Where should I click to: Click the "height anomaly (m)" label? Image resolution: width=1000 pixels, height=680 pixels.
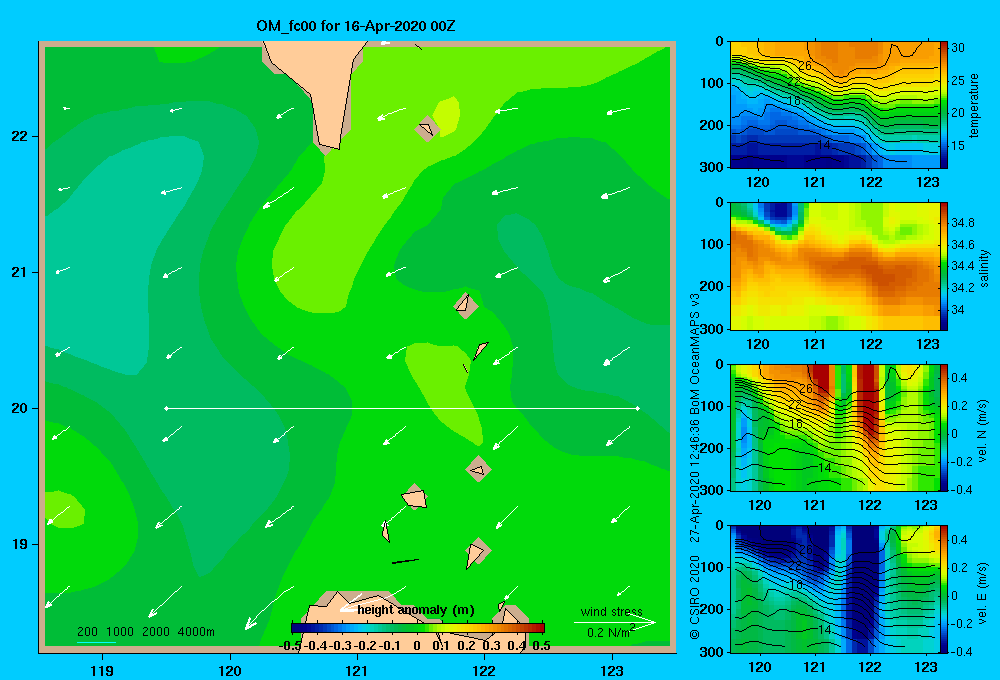coord(415,610)
